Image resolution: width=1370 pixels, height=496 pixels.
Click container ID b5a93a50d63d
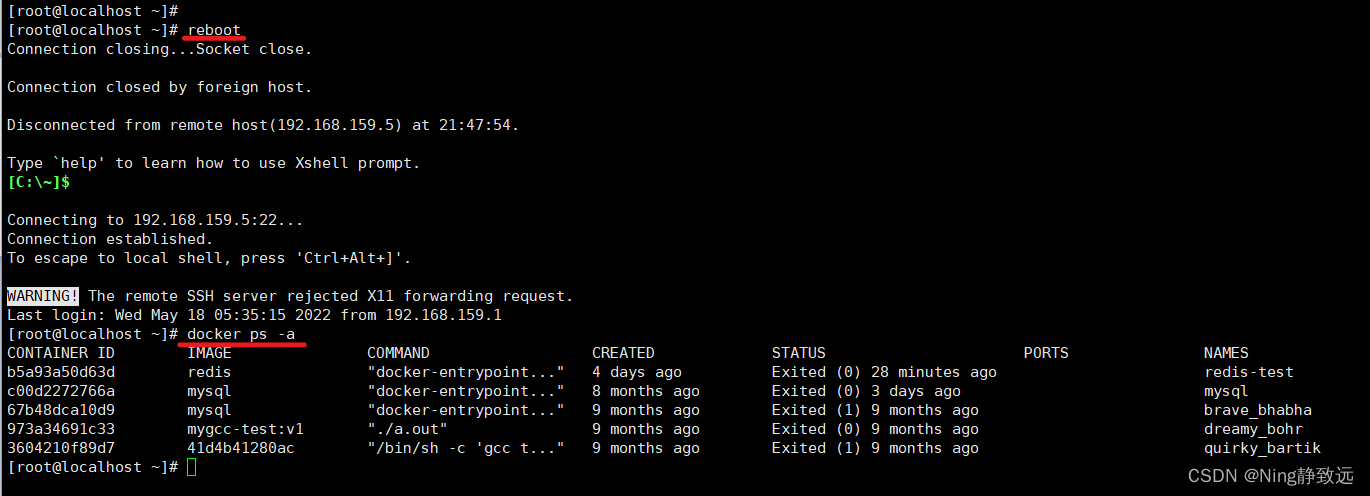61,372
